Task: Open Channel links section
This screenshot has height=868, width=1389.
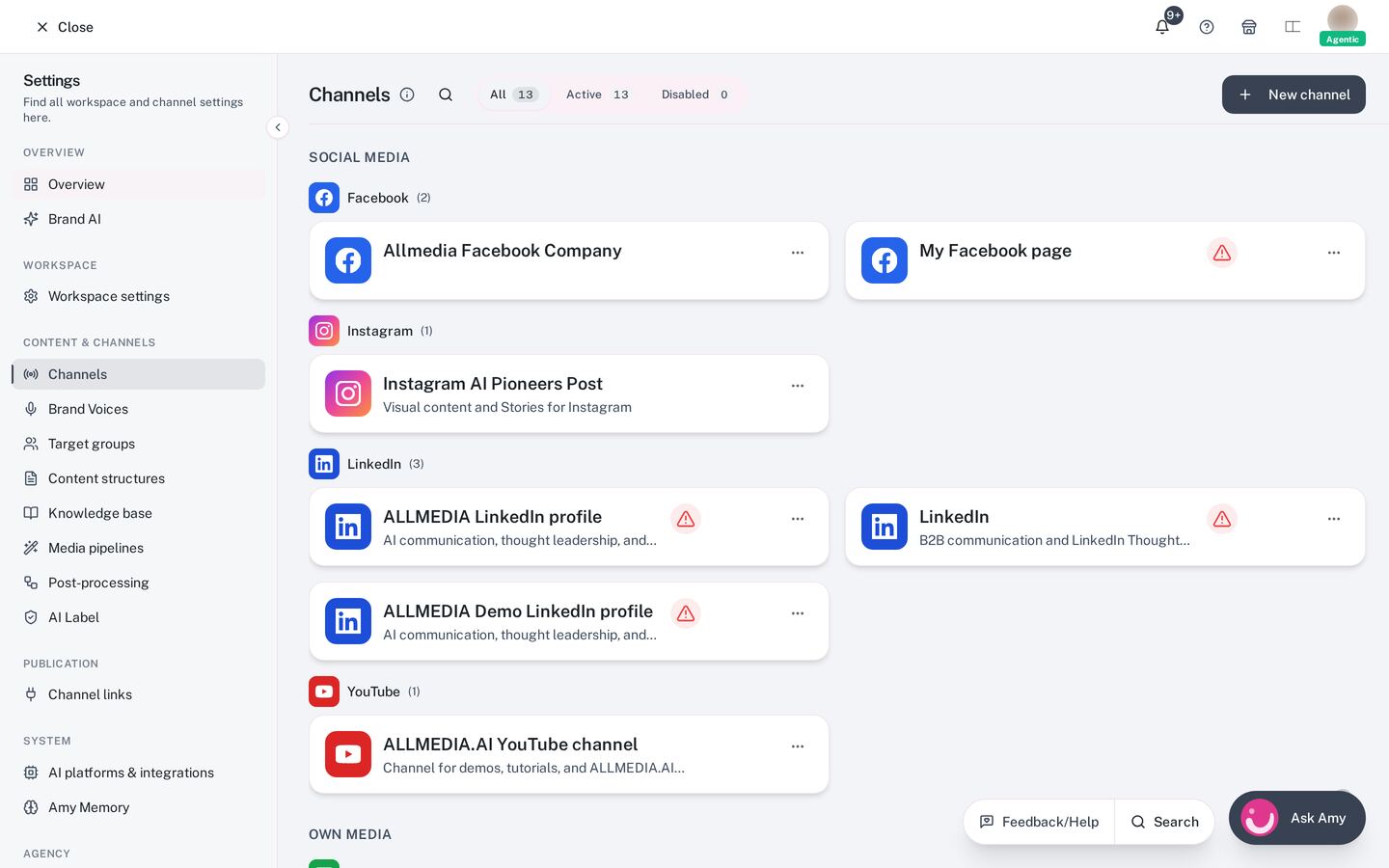Action: point(139,694)
